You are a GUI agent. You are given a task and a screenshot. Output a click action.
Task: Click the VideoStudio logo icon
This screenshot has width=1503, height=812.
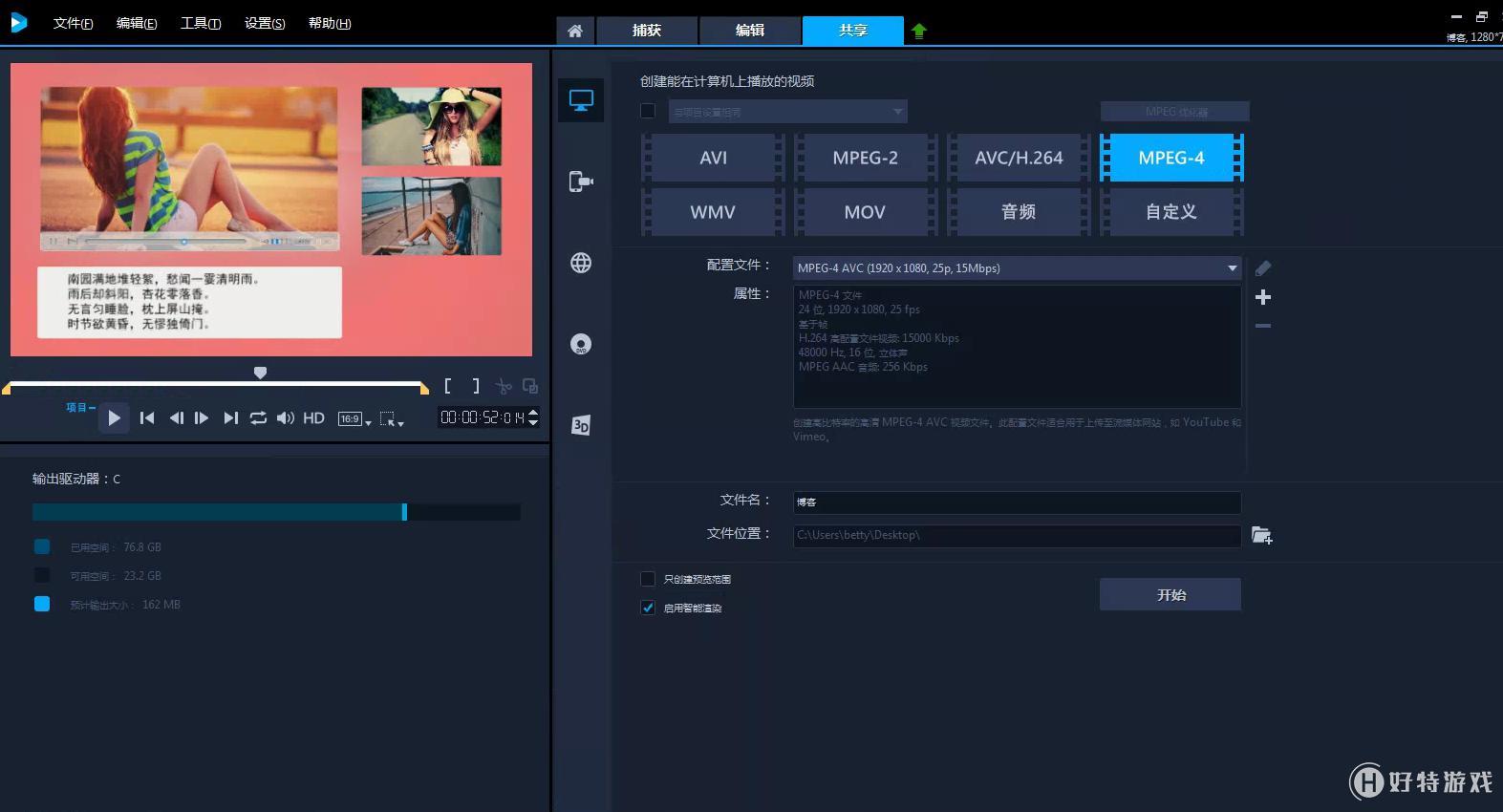click(x=19, y=23)
